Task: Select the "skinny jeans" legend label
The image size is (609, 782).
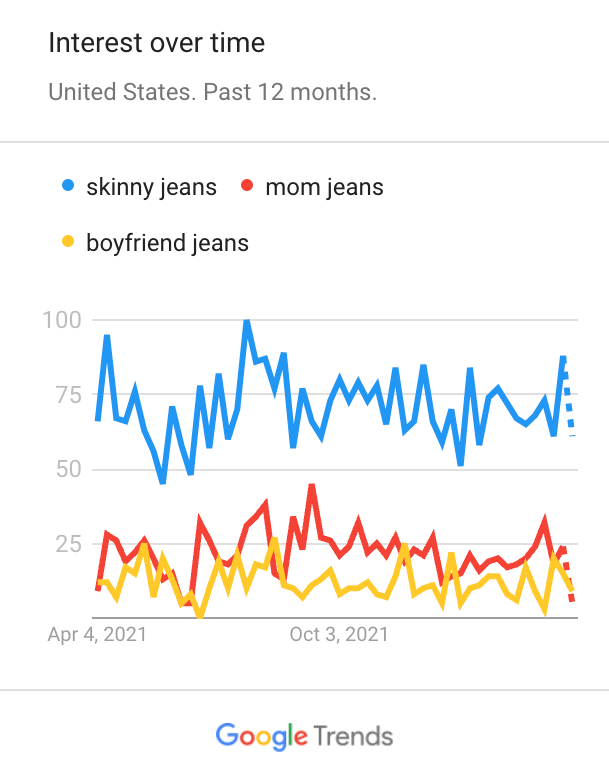Action: pos(151,187)
